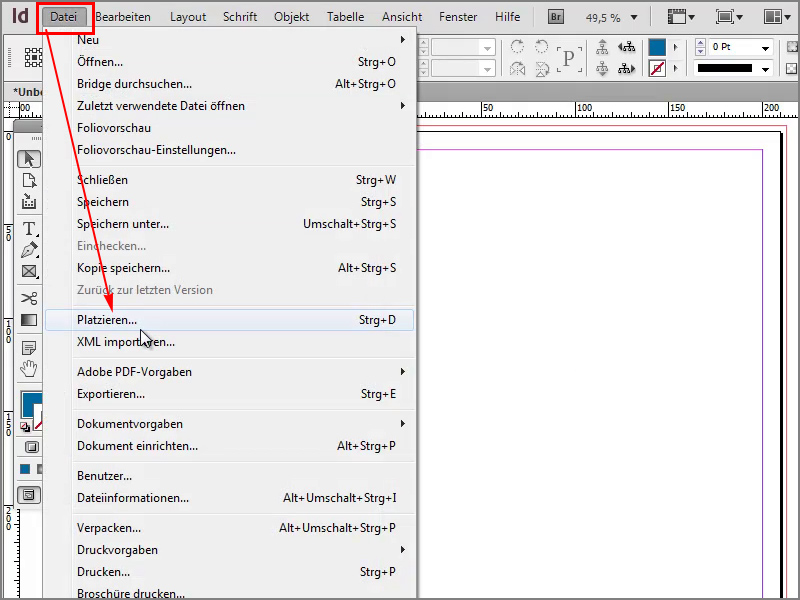The height and width of the screenshot is (600, 800).
Task: Select the Pen tool
Action: coord(27,249)
